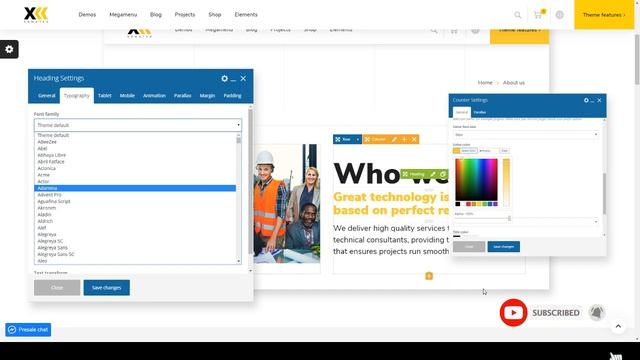Click the Clear button next to color value
640x360 pixels.
pos(504,151)
